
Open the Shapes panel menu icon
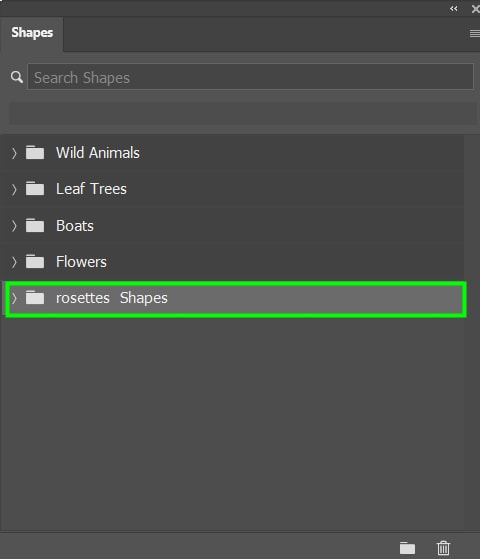[x=475, y=34]
